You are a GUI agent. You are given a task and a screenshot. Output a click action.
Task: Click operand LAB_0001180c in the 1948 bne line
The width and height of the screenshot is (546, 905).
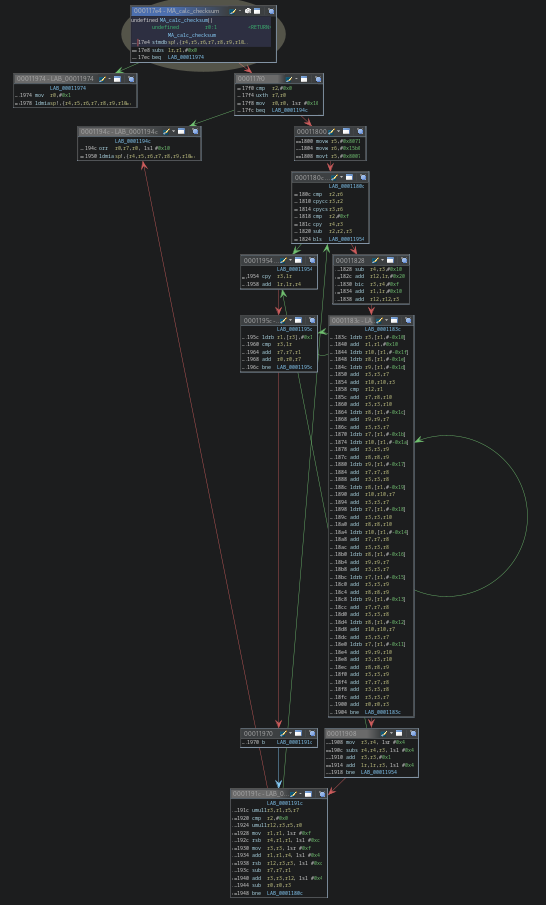tap(285, 893)
